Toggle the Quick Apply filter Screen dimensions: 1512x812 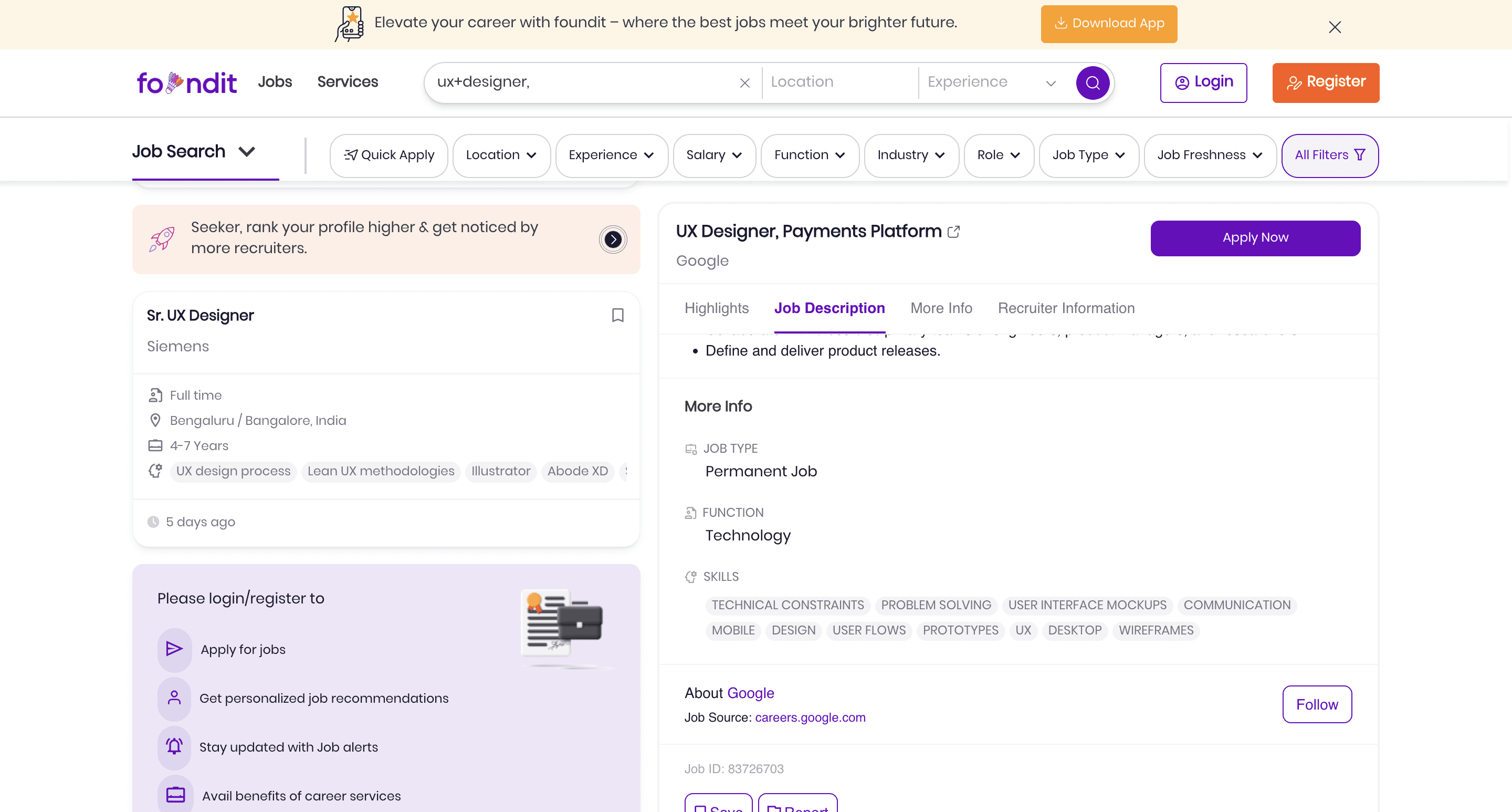388,155
